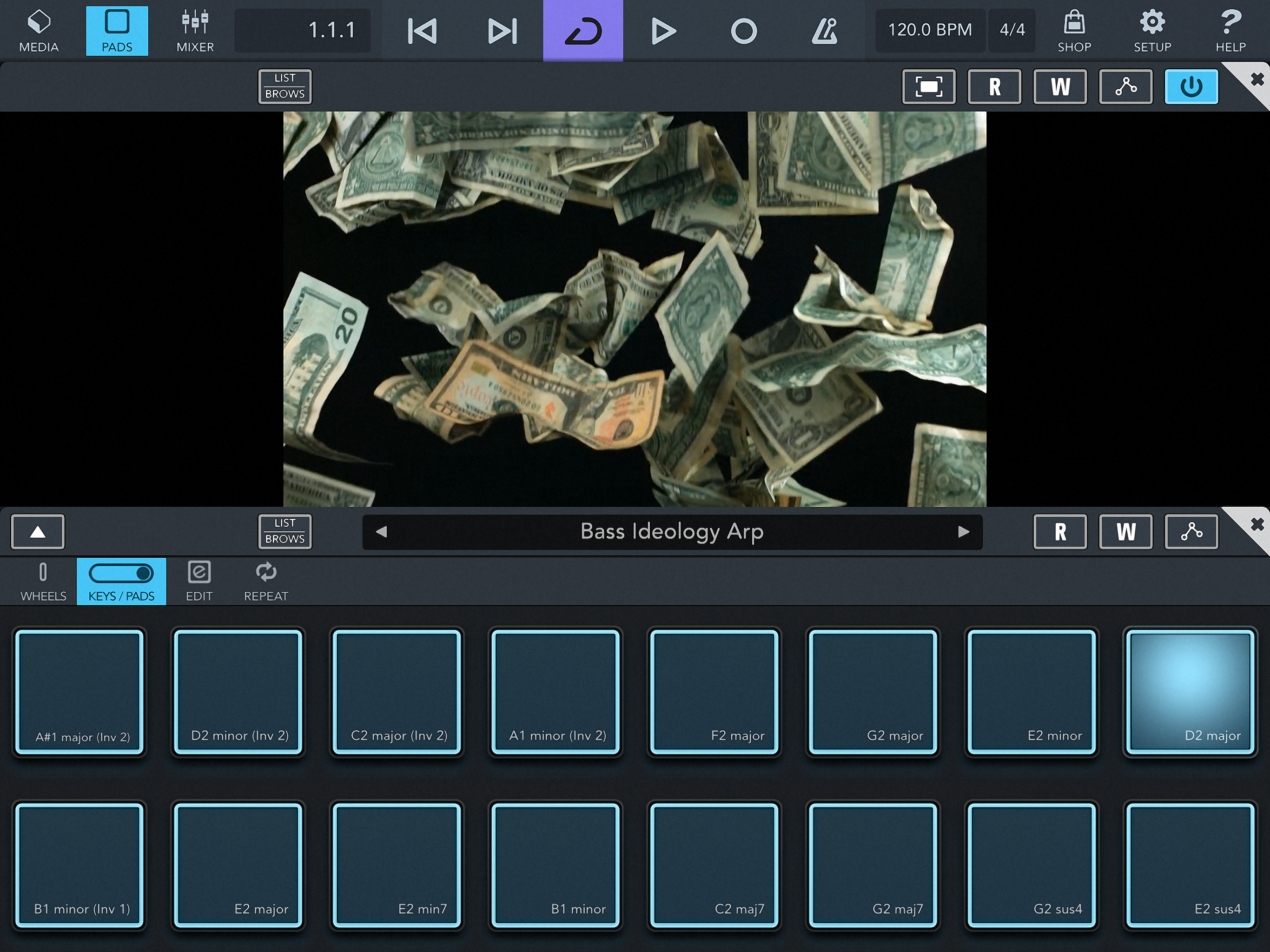Toggle the cycle loop mode
Screen dimensions: 1270x952
583,30
